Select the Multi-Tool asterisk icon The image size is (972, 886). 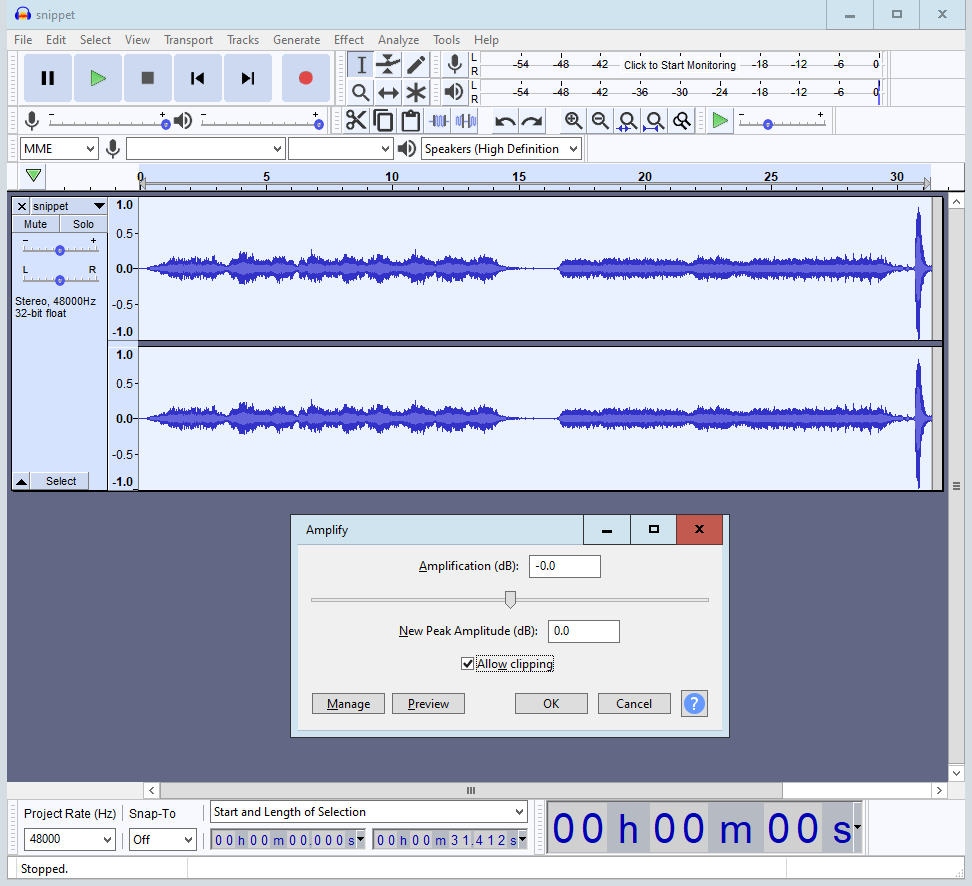click(416, 93)
